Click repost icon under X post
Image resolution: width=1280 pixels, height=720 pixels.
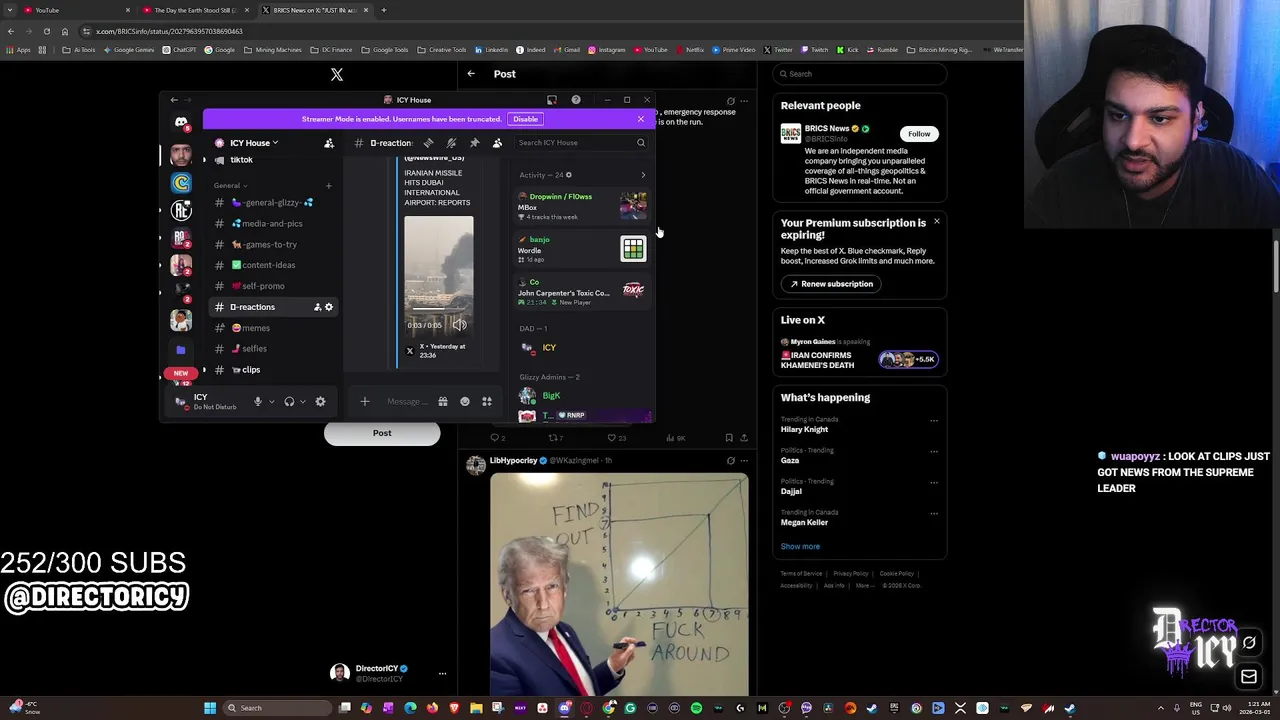[x=553, y=438]
